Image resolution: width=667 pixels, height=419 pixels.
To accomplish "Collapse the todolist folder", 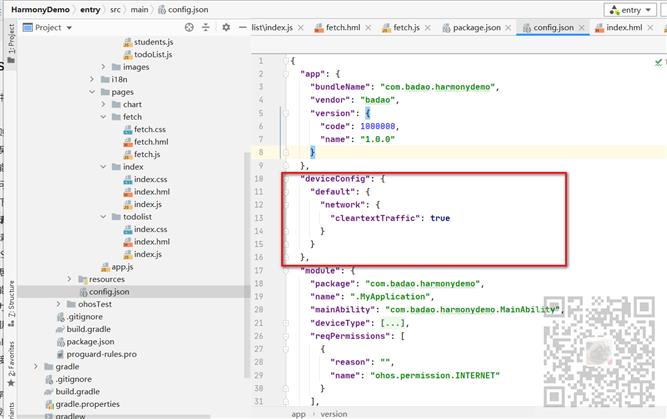I will 103,217.
